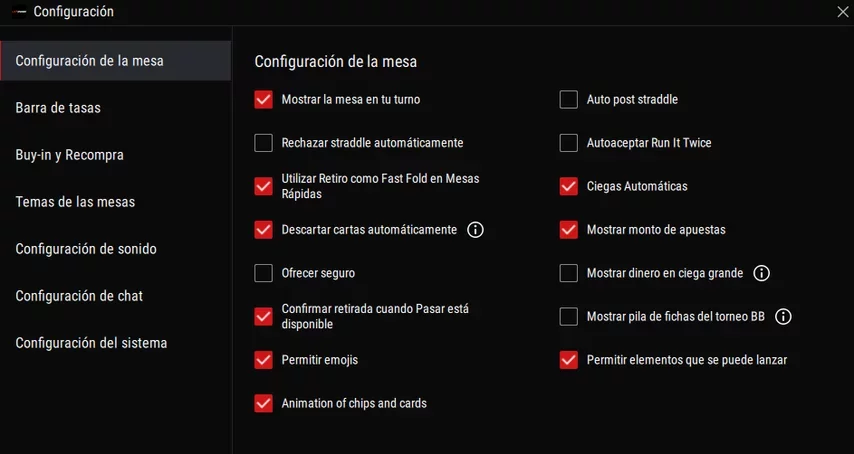Check the Auto post straddle option
Screen dimensions: 854x454
pos(569,100)
